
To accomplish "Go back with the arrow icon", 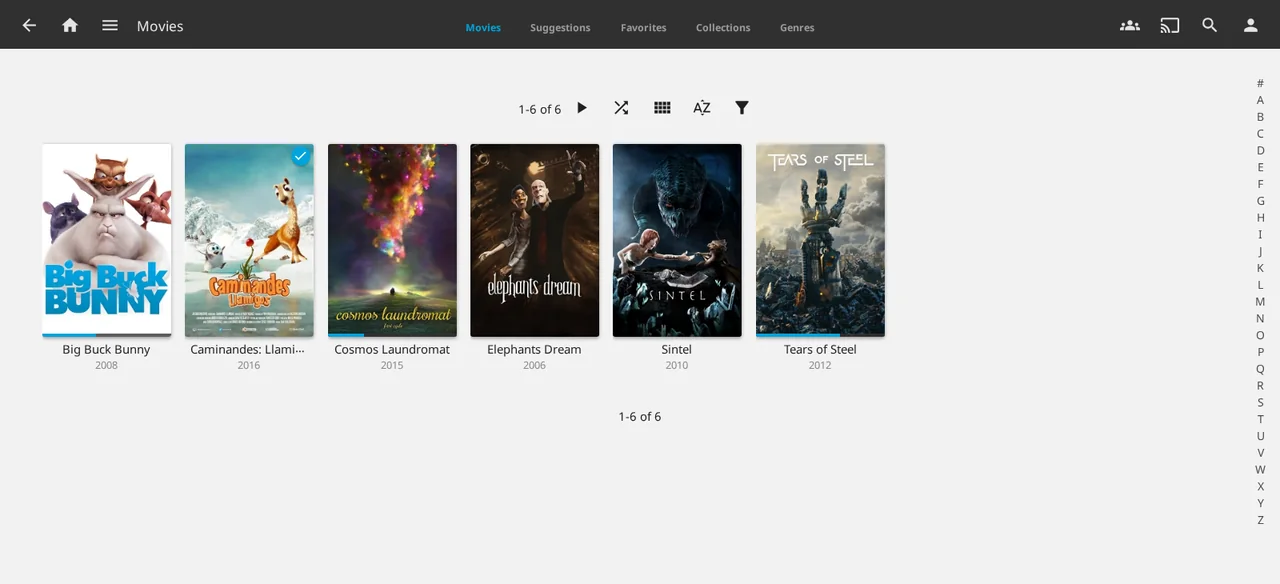I will 29,26.
